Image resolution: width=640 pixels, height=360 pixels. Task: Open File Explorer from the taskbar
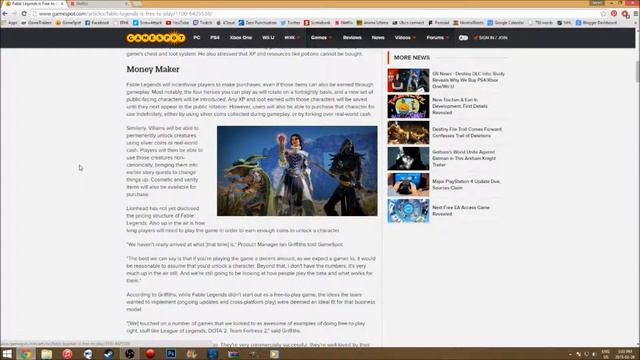coord(47,354)
